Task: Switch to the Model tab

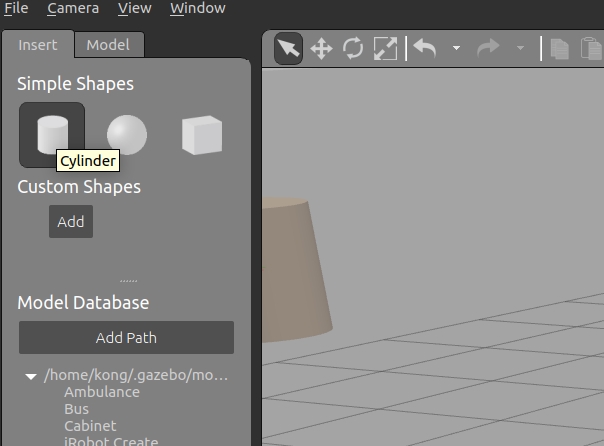Action: [107, 45]
